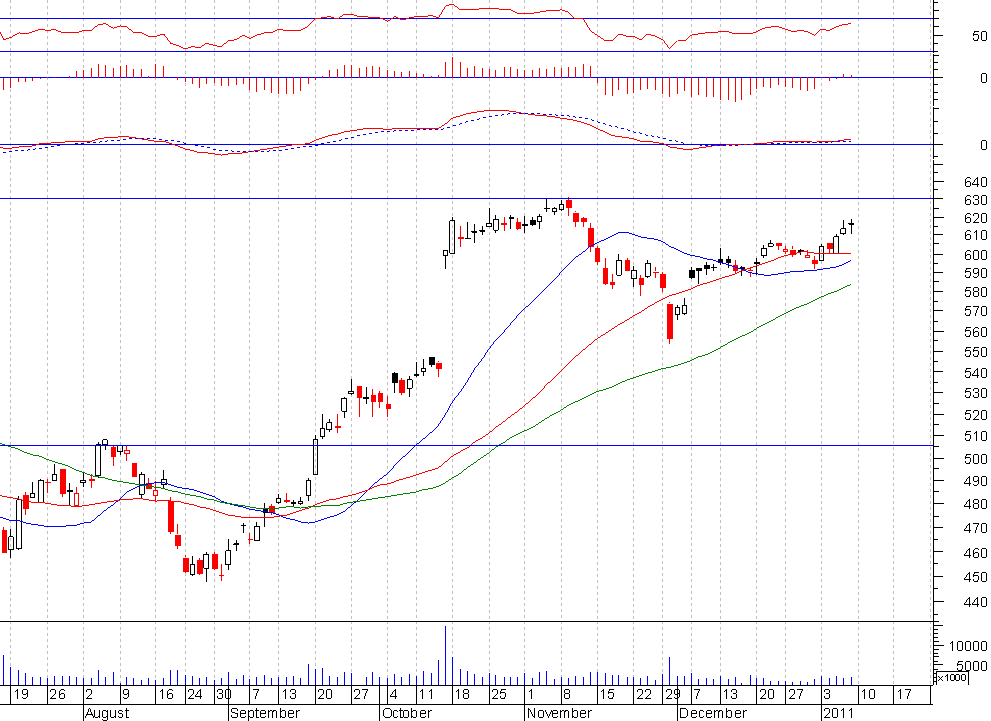Click the tallest volume bar in mid-October

pyautogui.click(x=446, y=655)
